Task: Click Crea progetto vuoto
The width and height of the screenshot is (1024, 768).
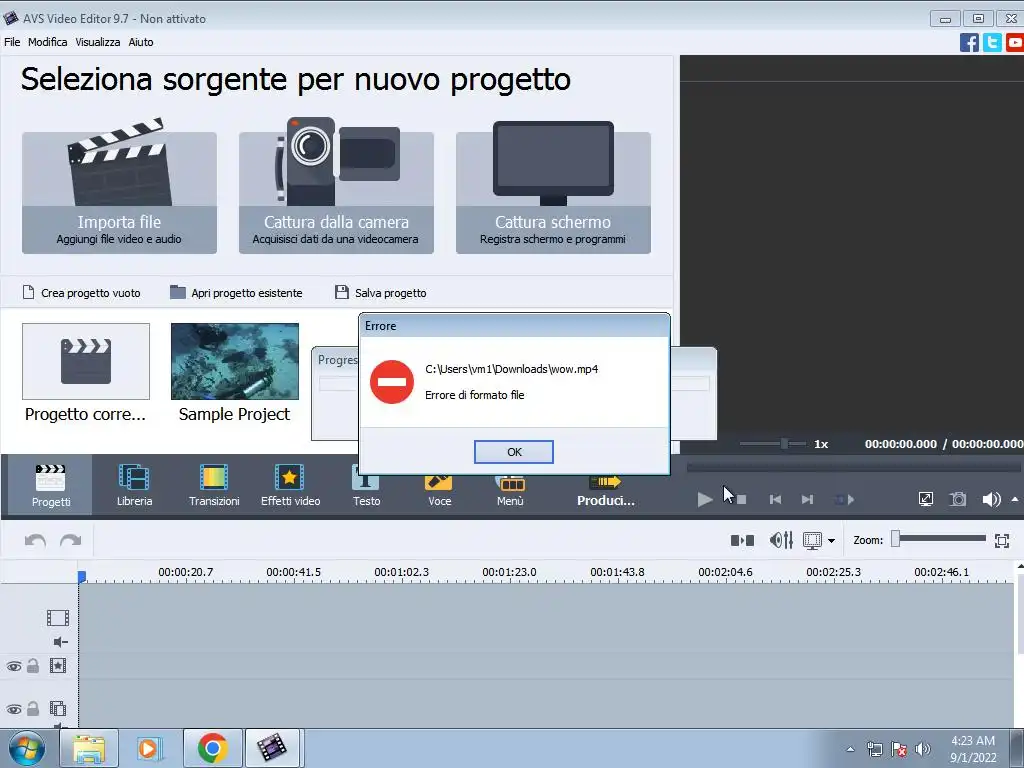Action: pos(82,293)
